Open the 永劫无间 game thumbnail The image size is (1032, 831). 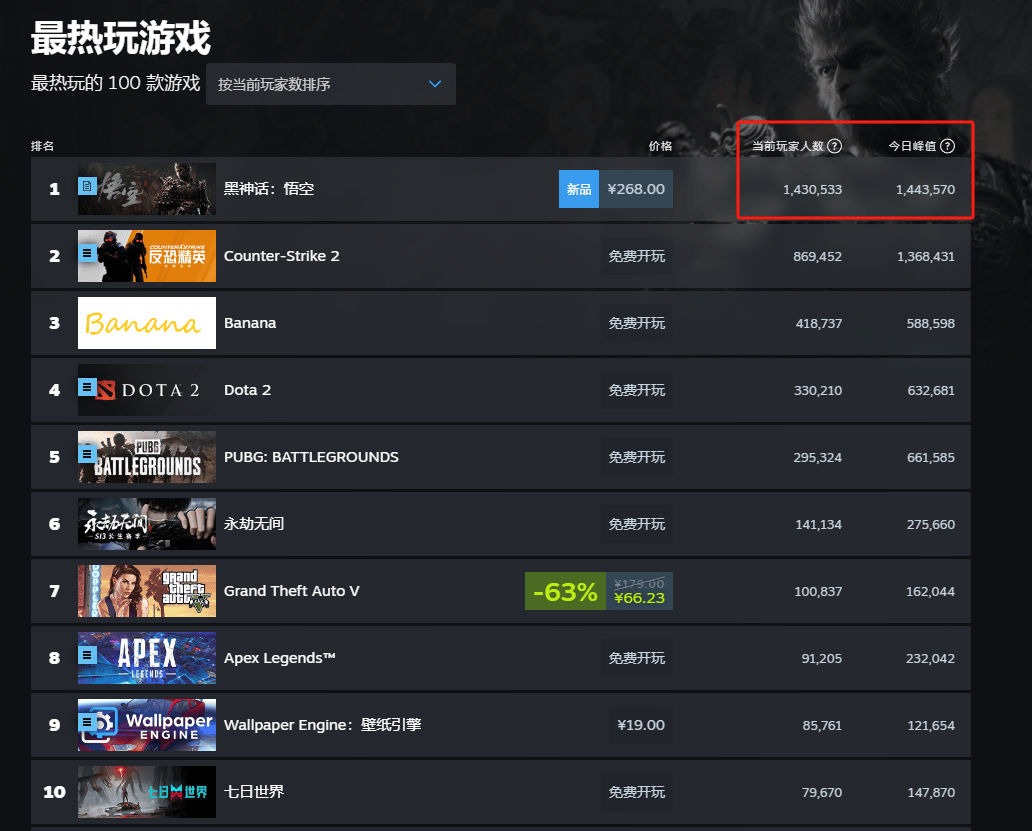147,524
